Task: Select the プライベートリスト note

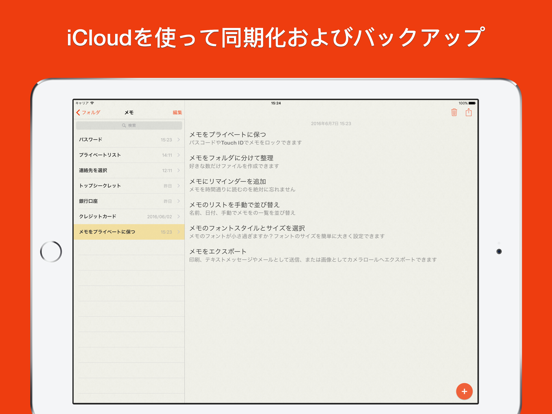Action: tap(129, 155)
